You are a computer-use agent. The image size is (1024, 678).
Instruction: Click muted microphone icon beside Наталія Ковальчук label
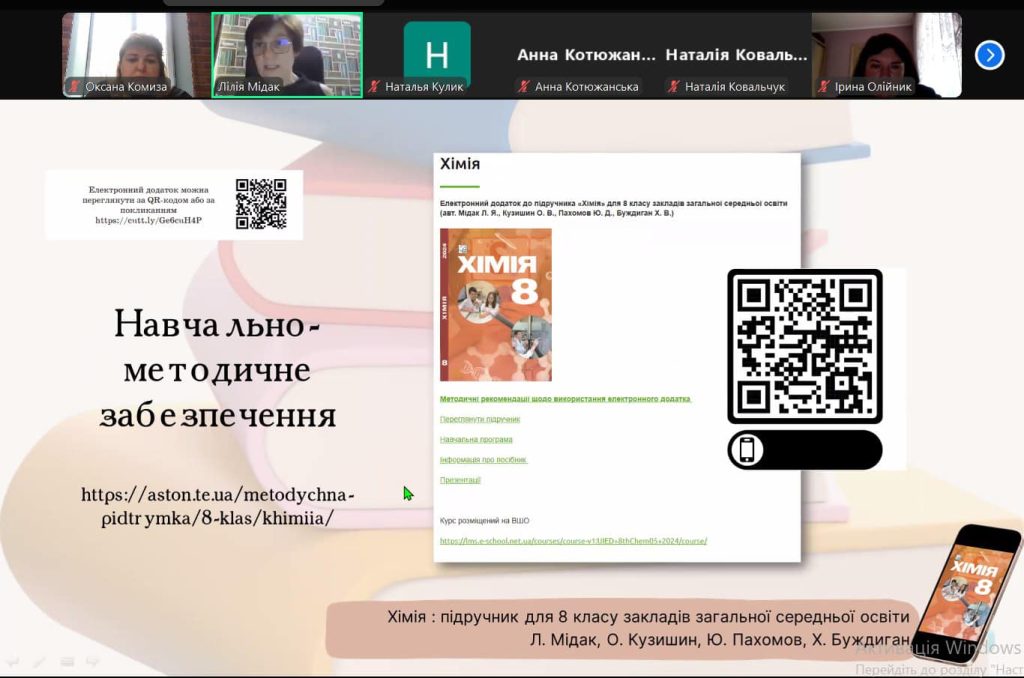(x=673, y=86)
